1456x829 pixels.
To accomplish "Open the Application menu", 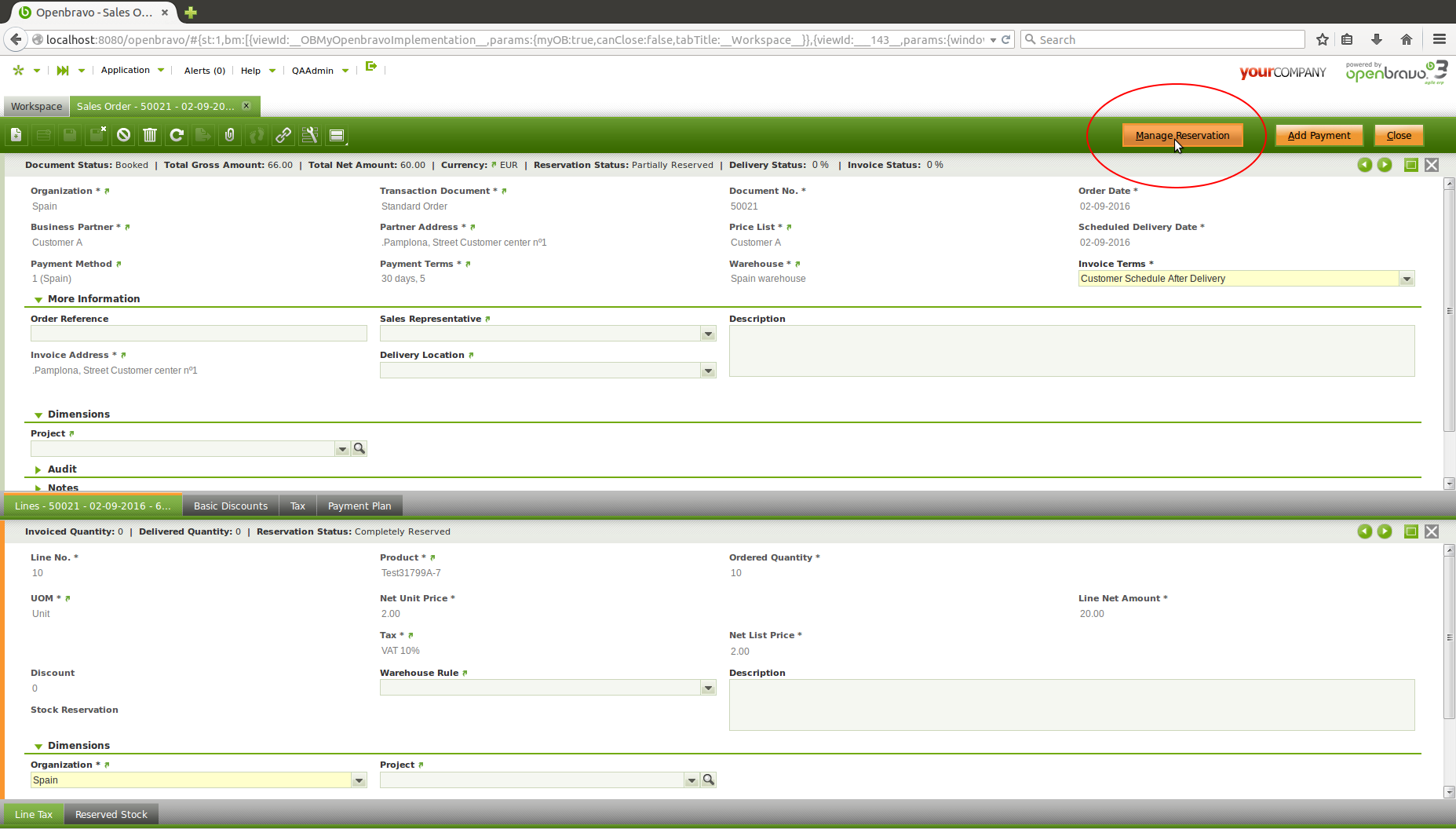I will tap(126, 71).
